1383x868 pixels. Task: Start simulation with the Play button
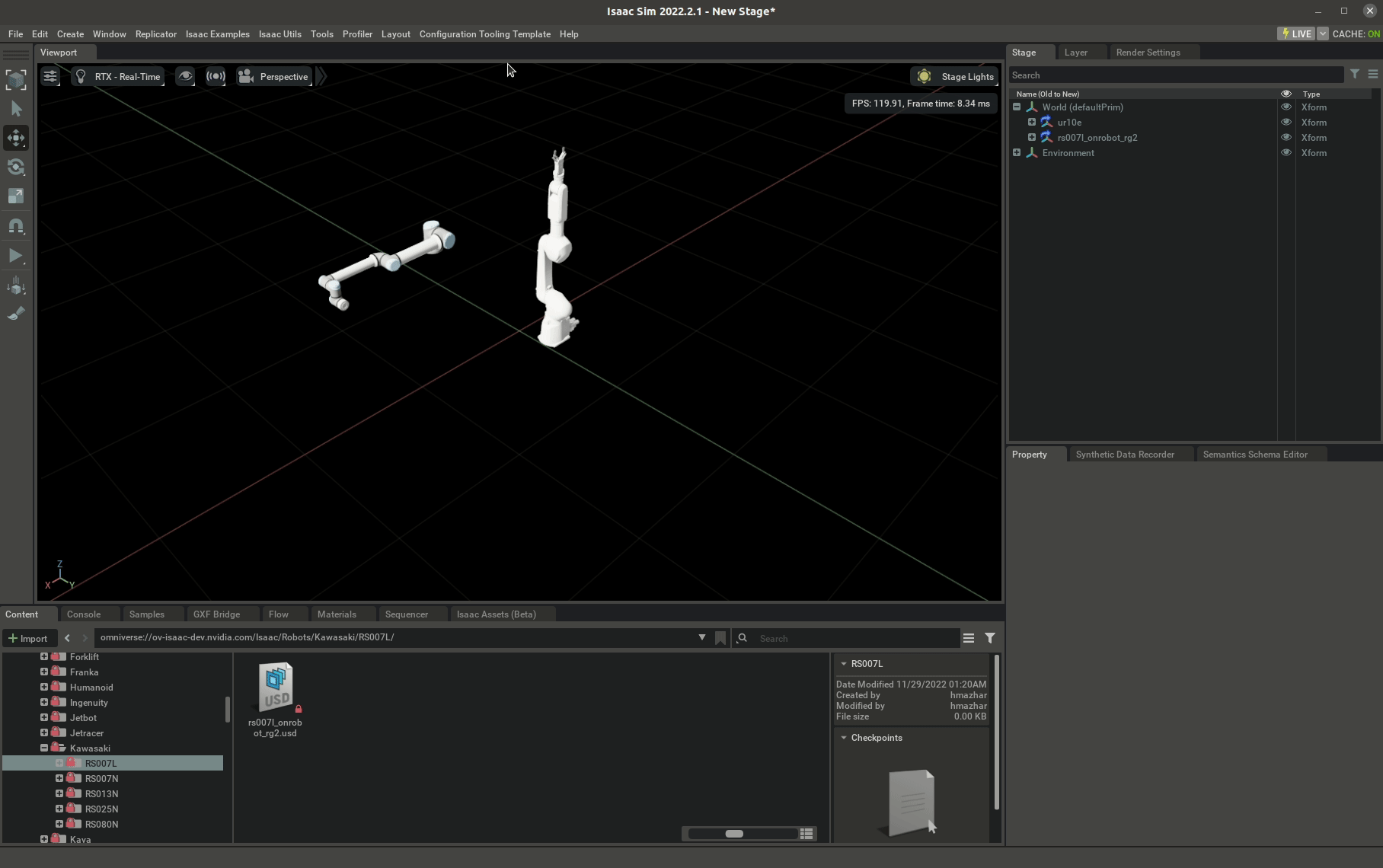click(x=16, y=256)
